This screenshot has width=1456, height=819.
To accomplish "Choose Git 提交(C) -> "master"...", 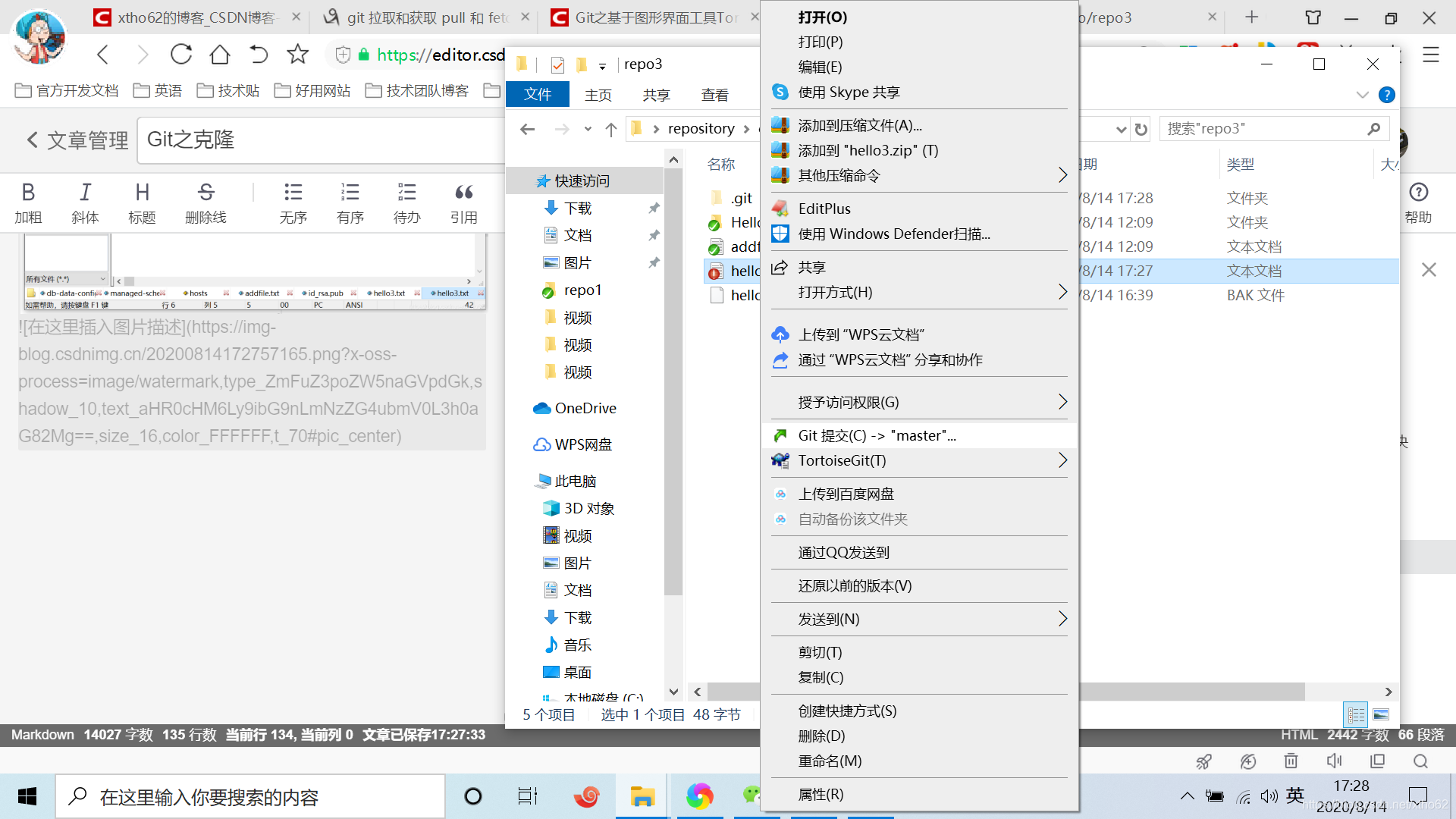I will [919, 435].
